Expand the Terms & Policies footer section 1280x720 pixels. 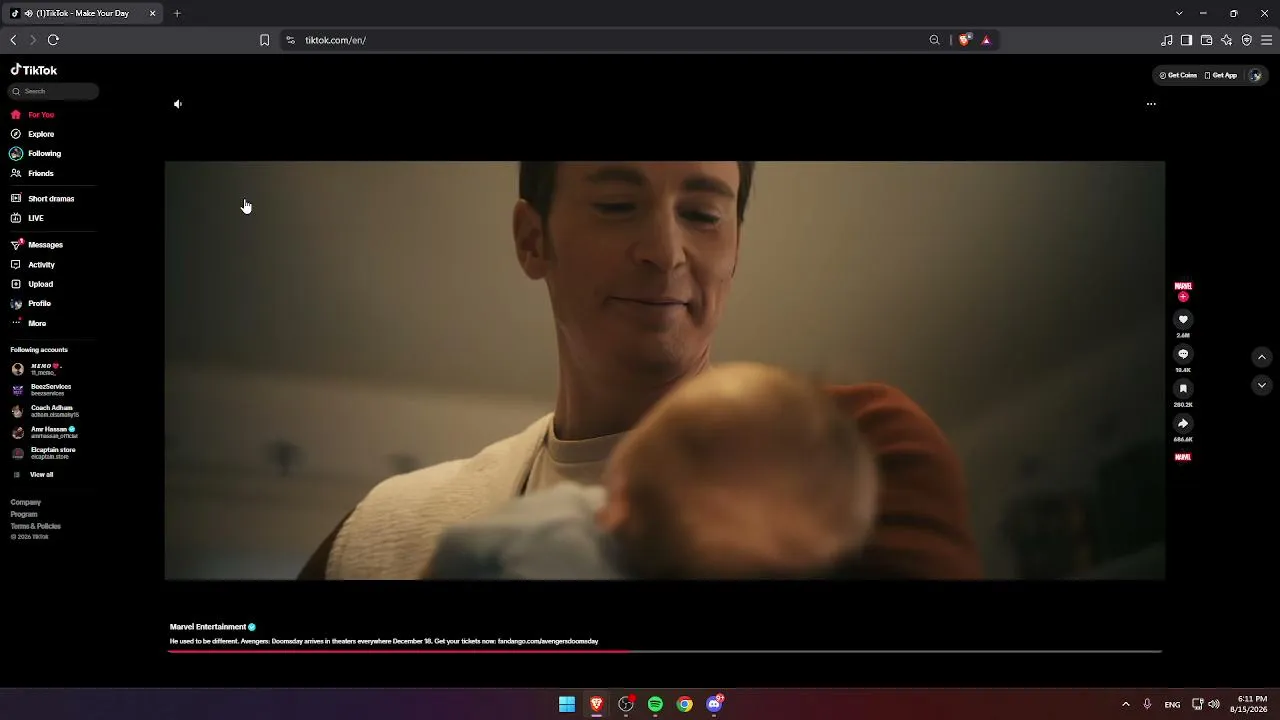tap(36, 526)
